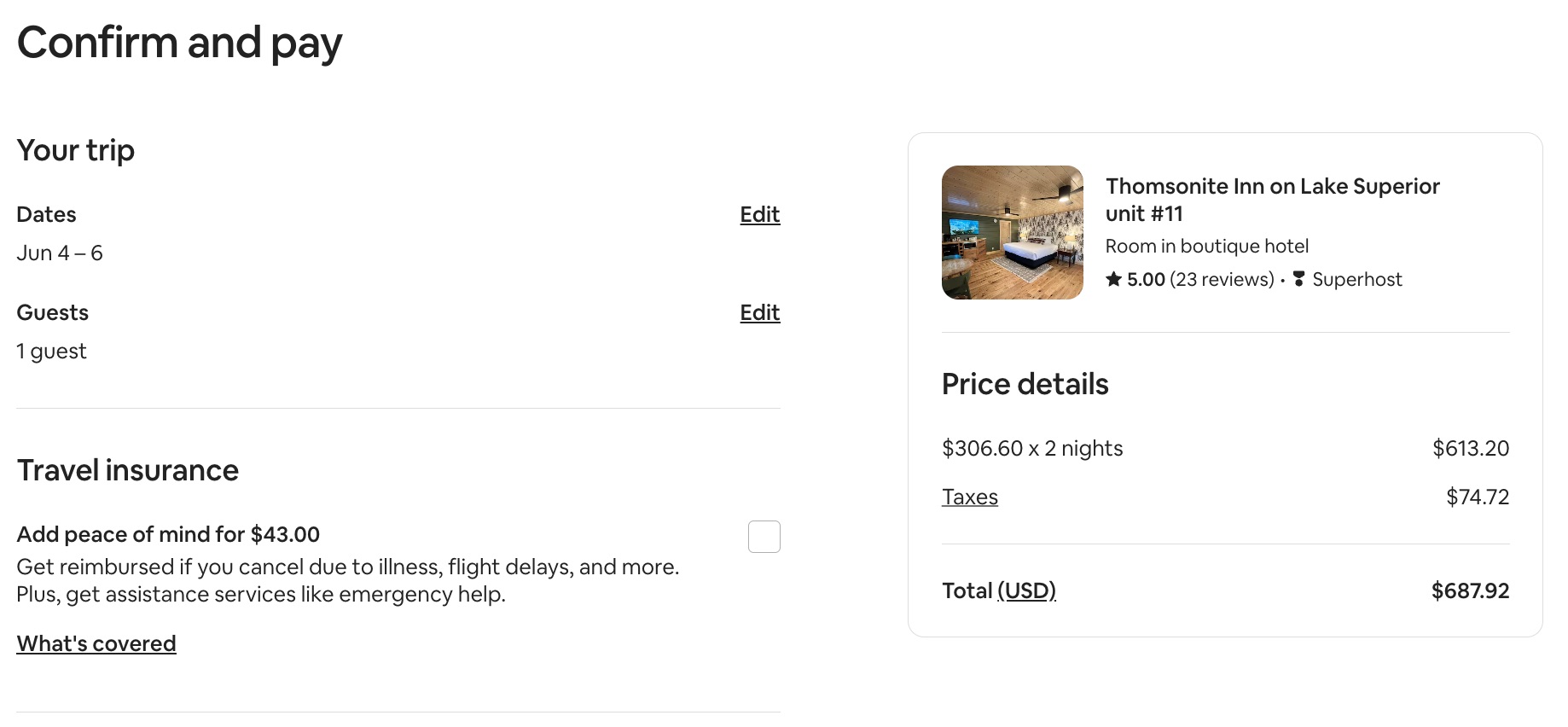Edit the number of guests
The height and width of the screenshot is (727, 1568).
tap(758, 313)
